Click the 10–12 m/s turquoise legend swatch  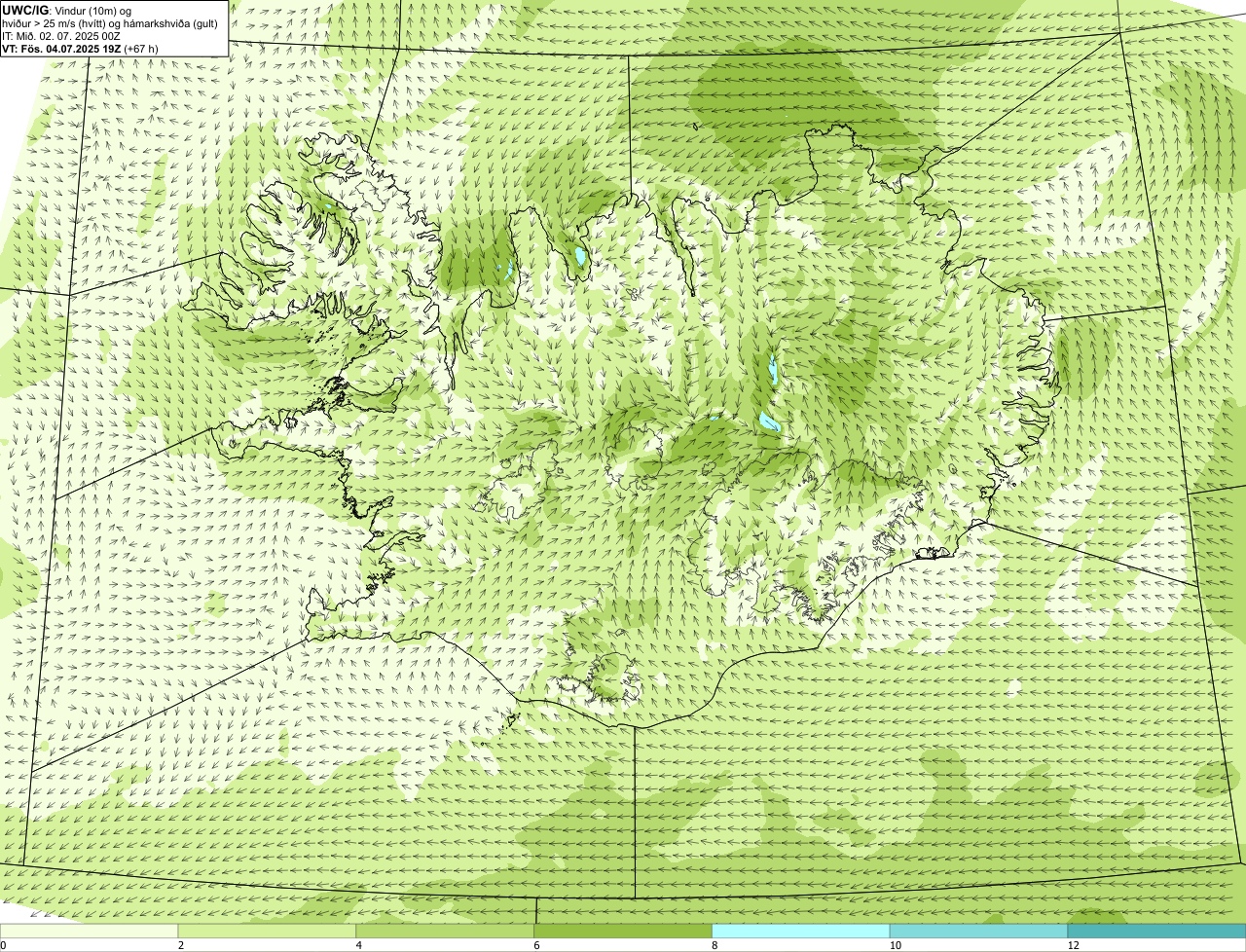click(979, 931)
